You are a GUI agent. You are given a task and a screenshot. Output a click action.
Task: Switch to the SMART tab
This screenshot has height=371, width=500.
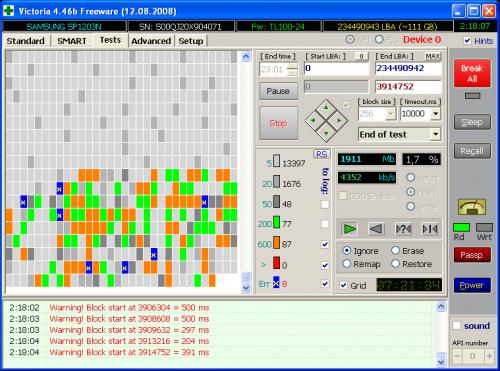pyautogui.click(x=72, y=41)
